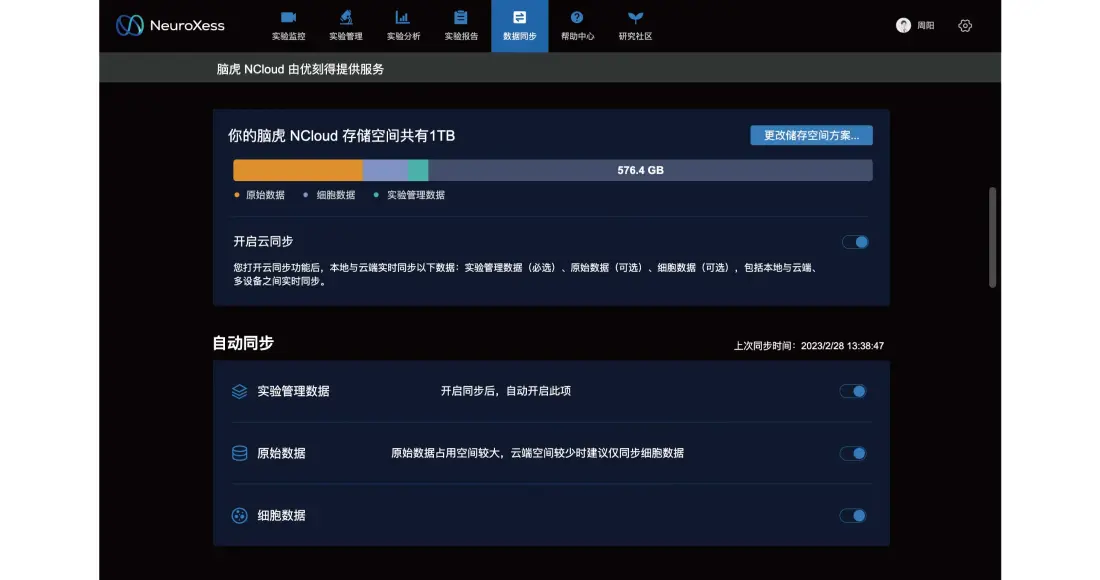Toggle 原始数据 auto sync switch

853,453
